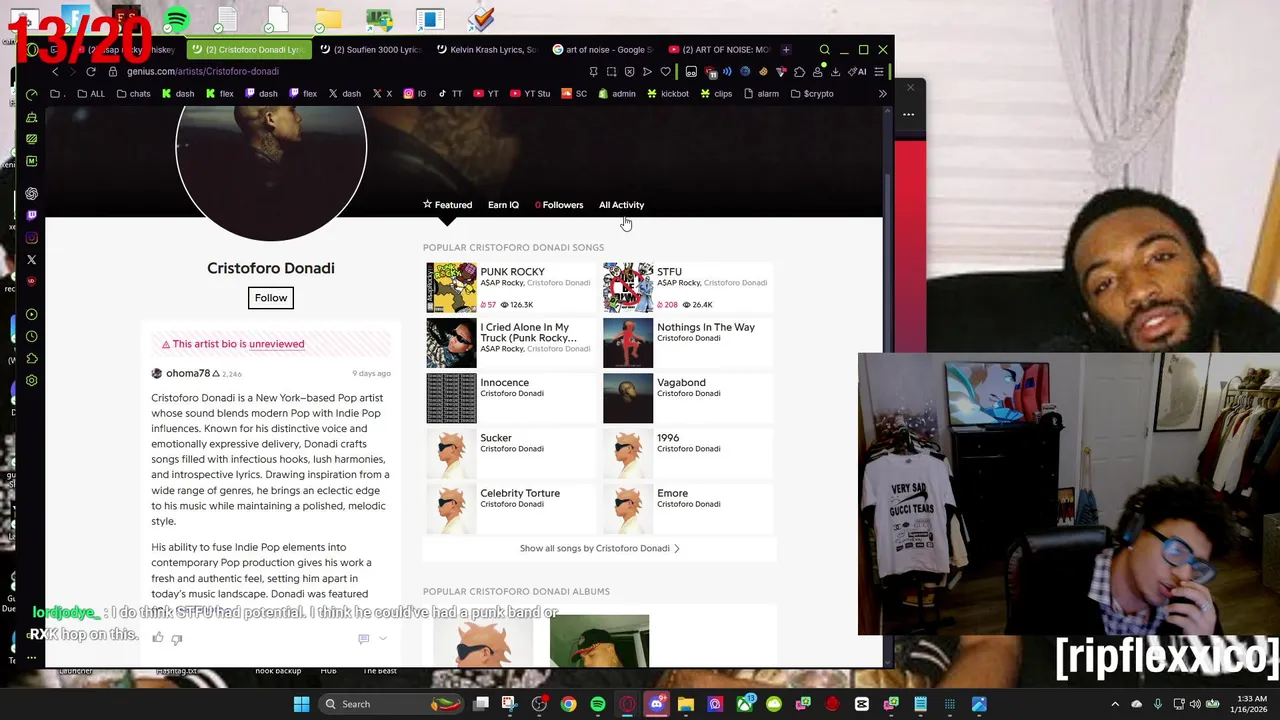Select the Featured tab on artist page
Image resolution: width=1280 pixels, height=720 pixels.
pyautogui.click(x=447, y=205)
